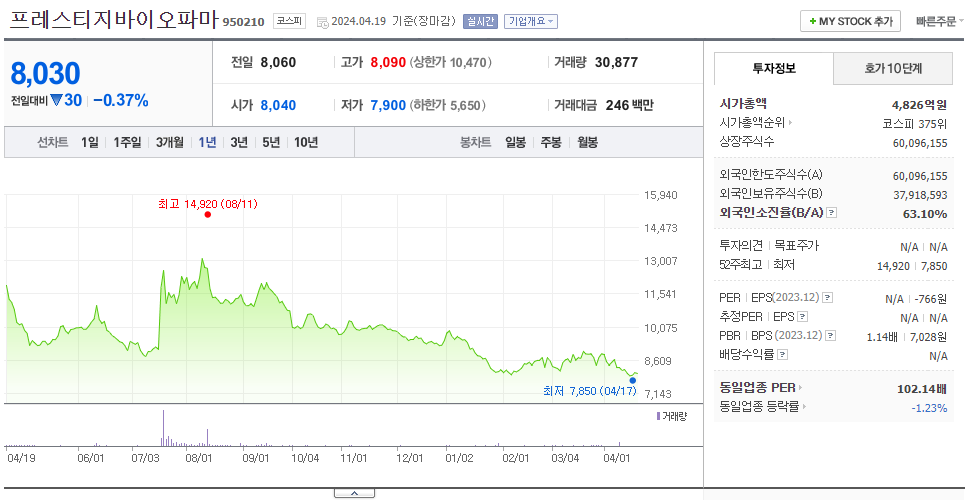968x500 pixels.
Task: Click the 외국인보유주식수 value 37,918,593
Action: [920, 195]
